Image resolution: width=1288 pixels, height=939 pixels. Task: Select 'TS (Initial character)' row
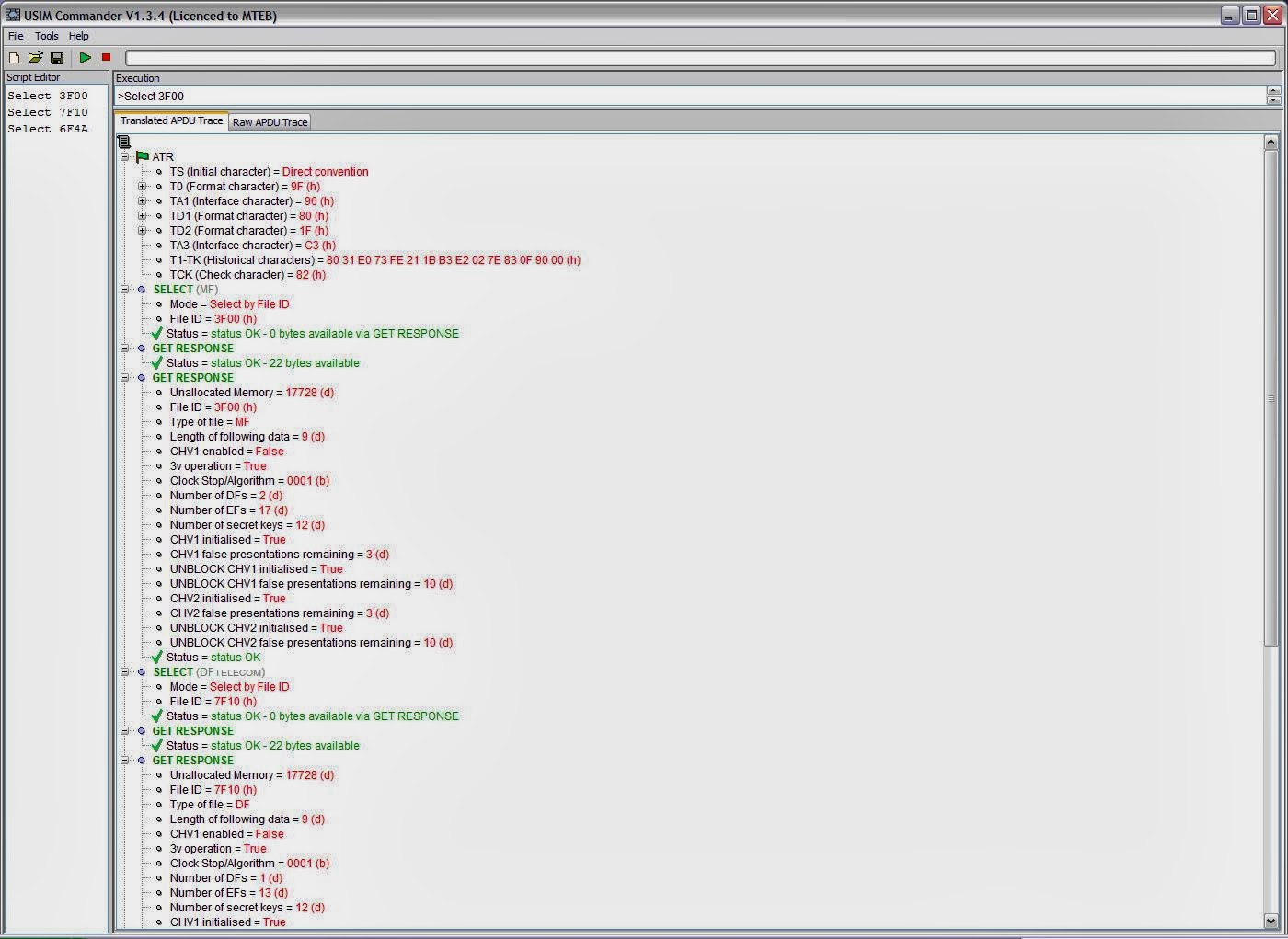pos(269,172)
